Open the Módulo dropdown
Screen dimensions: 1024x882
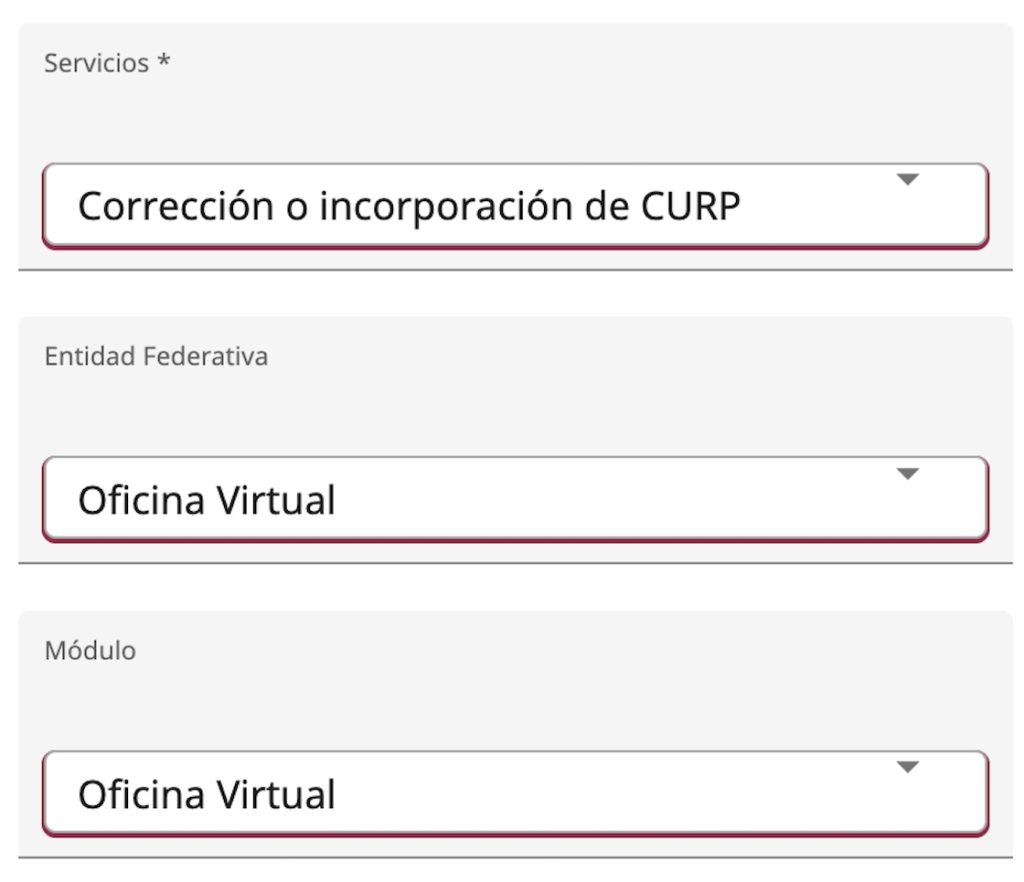click(x=515, y=793)
